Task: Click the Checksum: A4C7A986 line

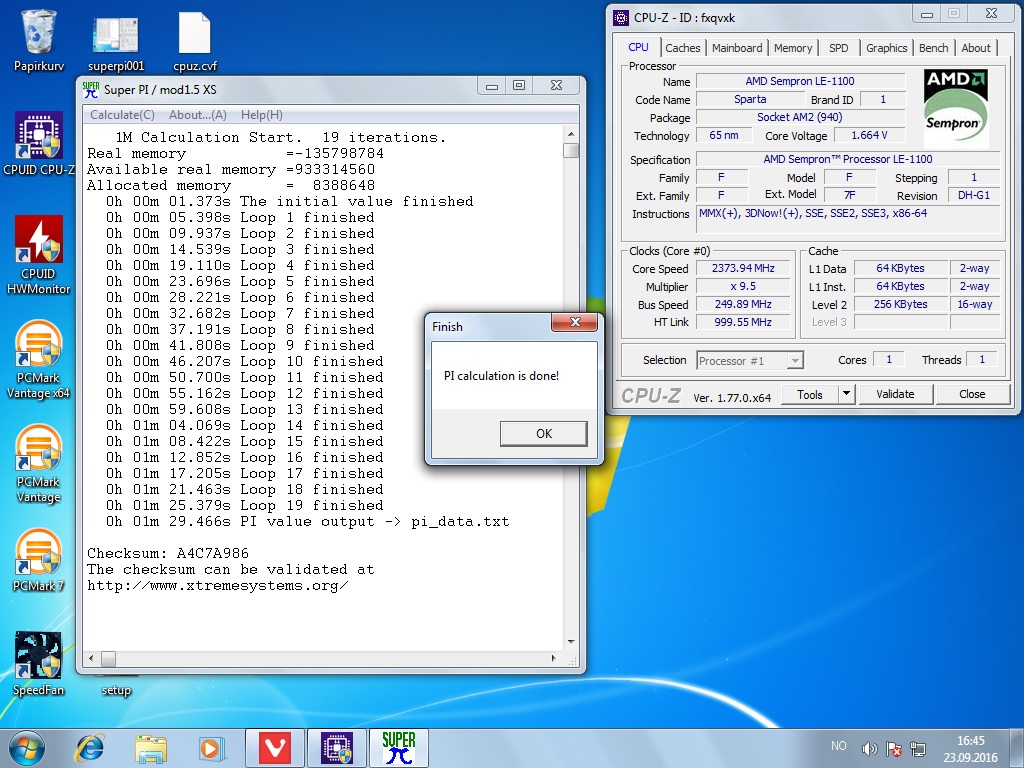Action: click(168, 553)
